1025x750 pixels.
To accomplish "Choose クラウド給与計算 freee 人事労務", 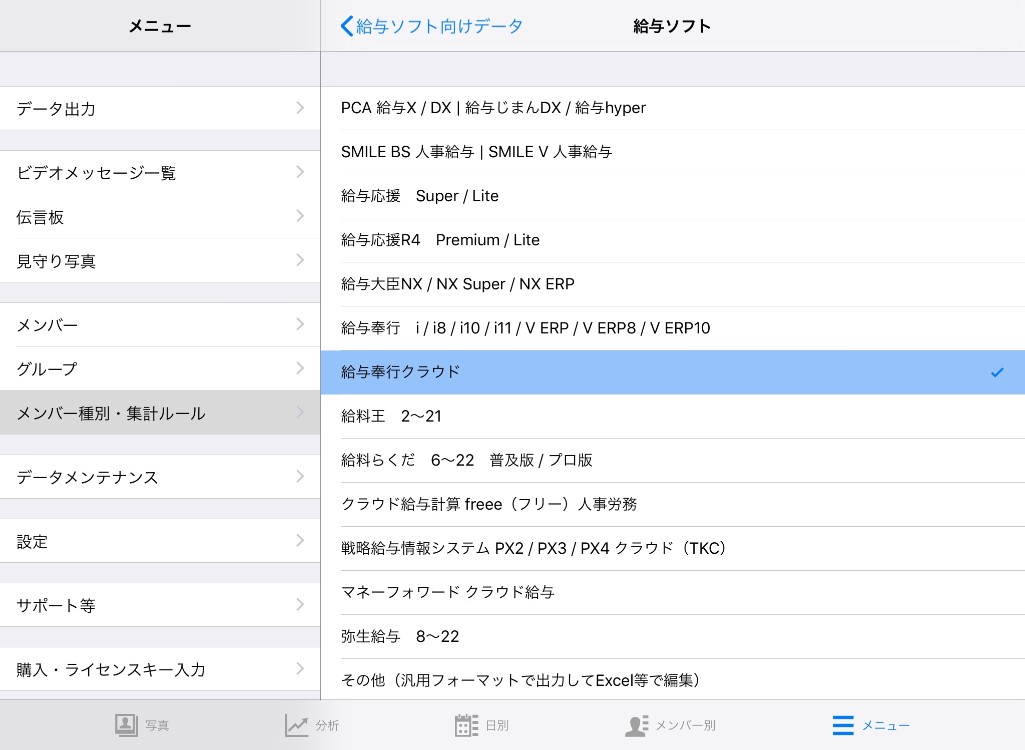I will [x=673, y=504].
